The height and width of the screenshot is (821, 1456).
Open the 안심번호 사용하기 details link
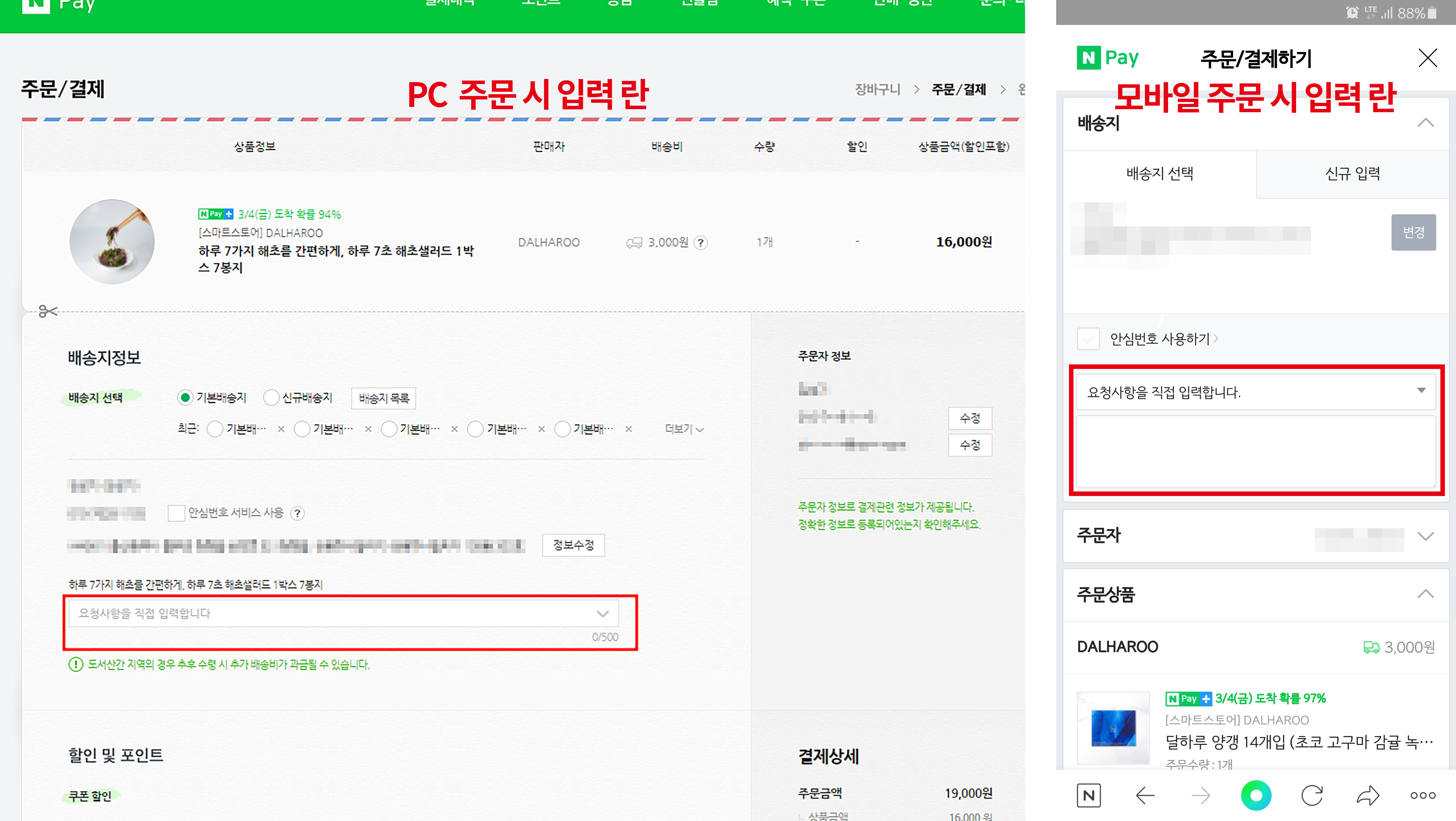(1164, 339)
